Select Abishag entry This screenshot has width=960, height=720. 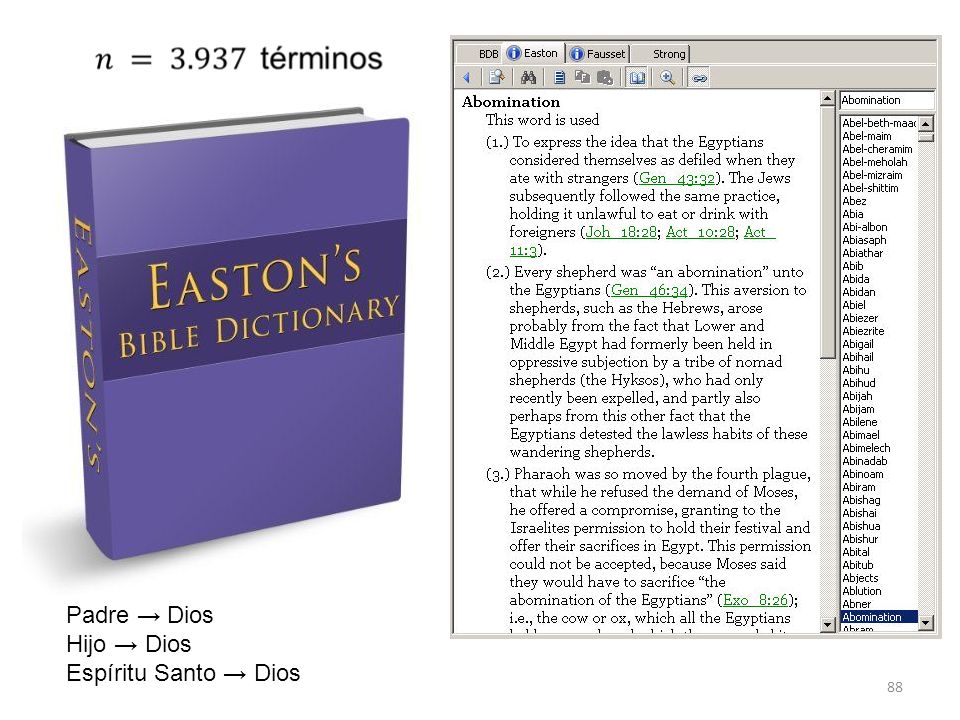[861, 500]
